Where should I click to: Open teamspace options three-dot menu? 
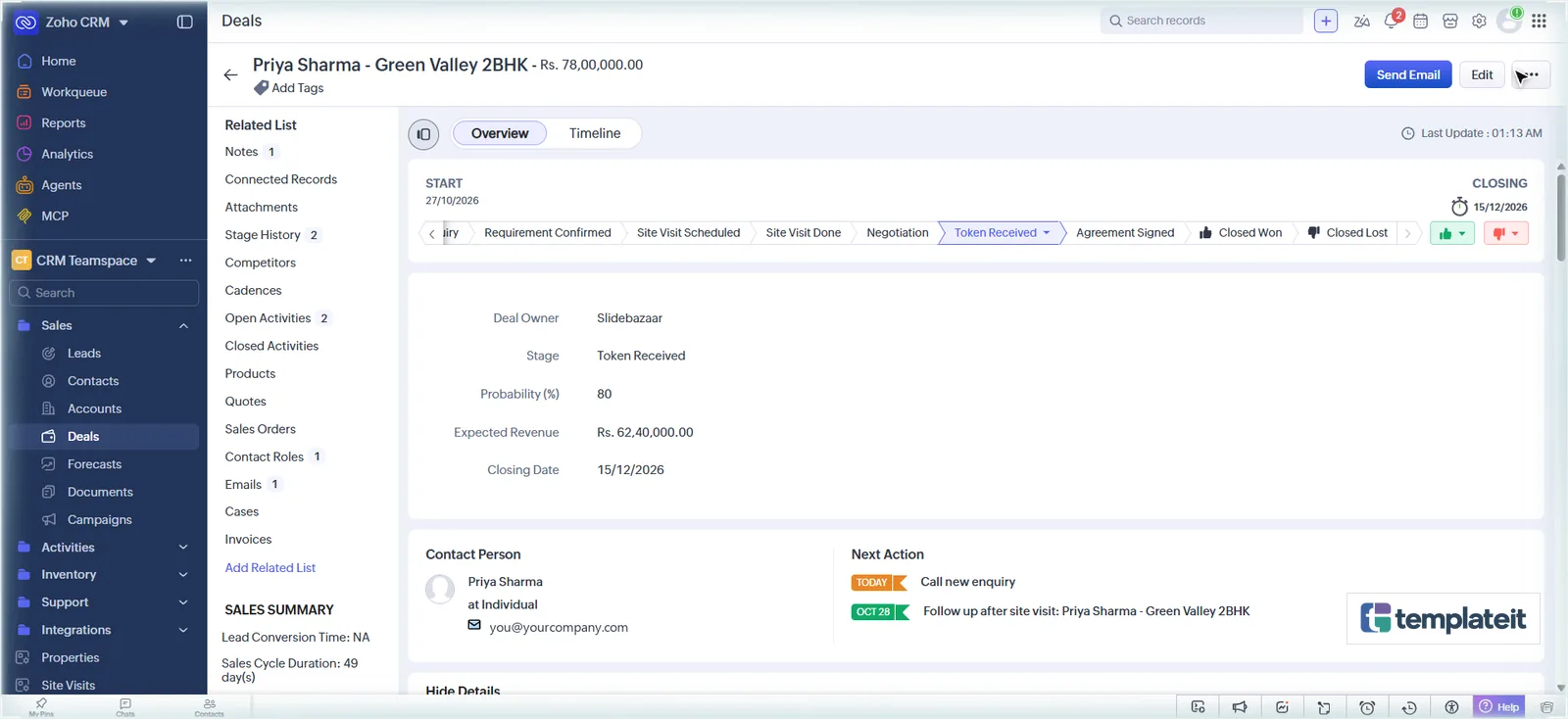185,261
